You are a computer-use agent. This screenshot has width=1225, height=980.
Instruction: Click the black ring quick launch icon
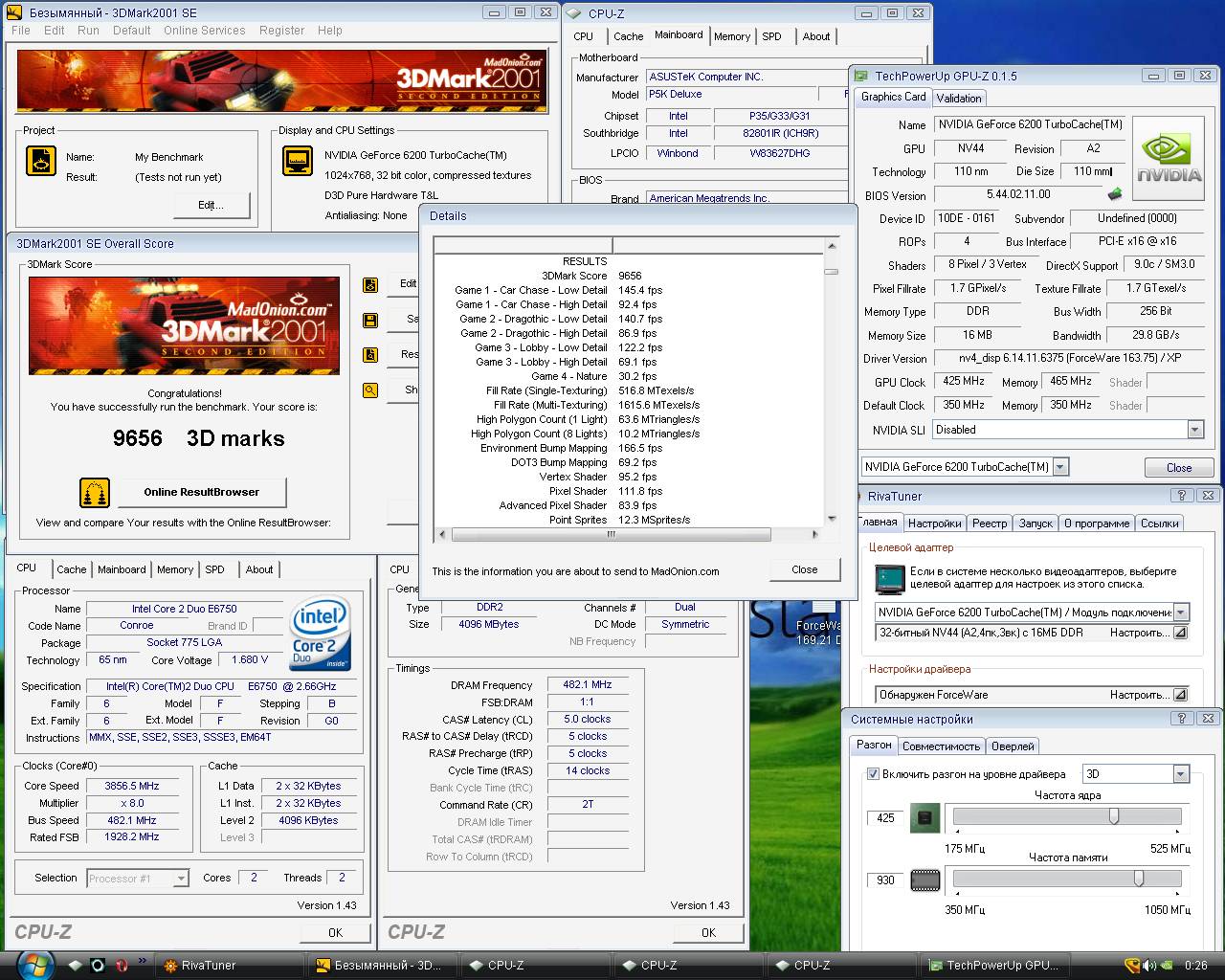98,966
